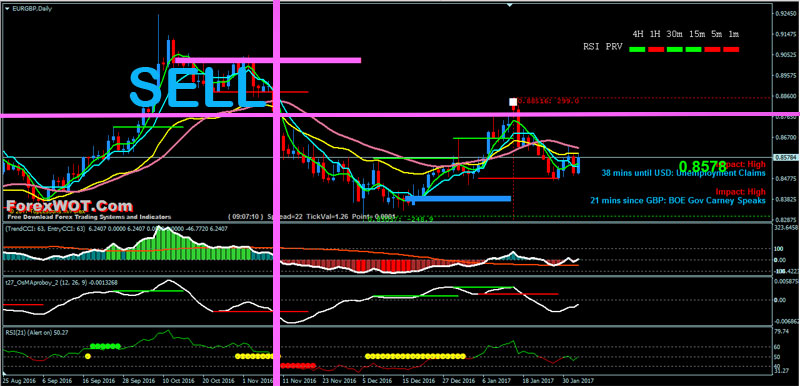Click the 323.6458 CCI scale value
This screenshot has height=386, width=800.
point(788,229)
